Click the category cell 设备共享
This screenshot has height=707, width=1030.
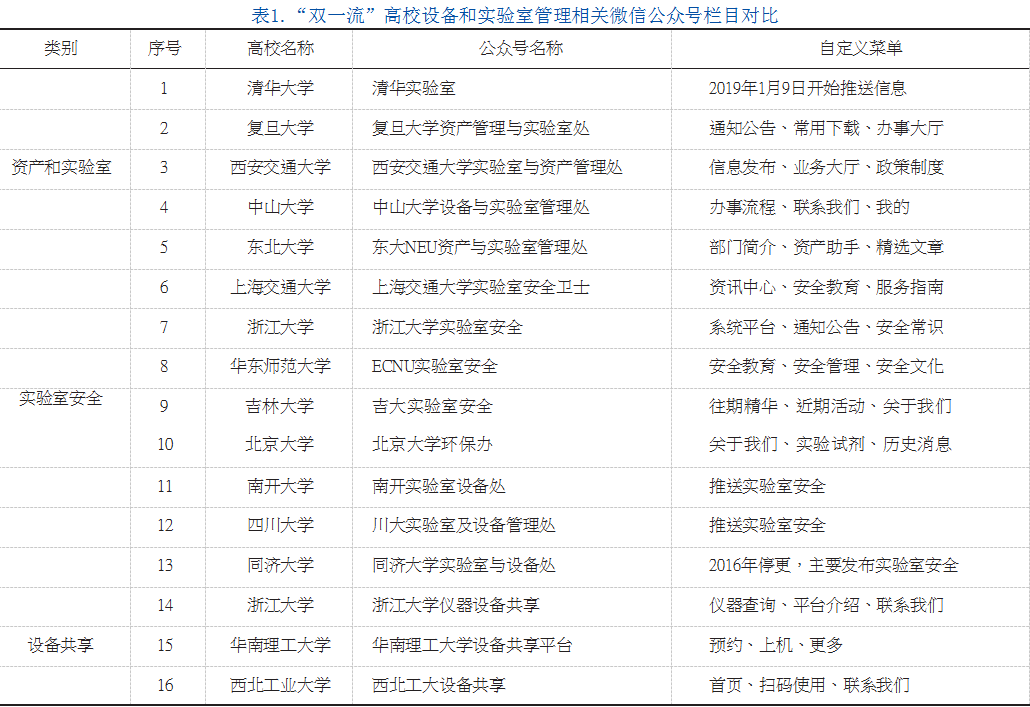[61, 645]
